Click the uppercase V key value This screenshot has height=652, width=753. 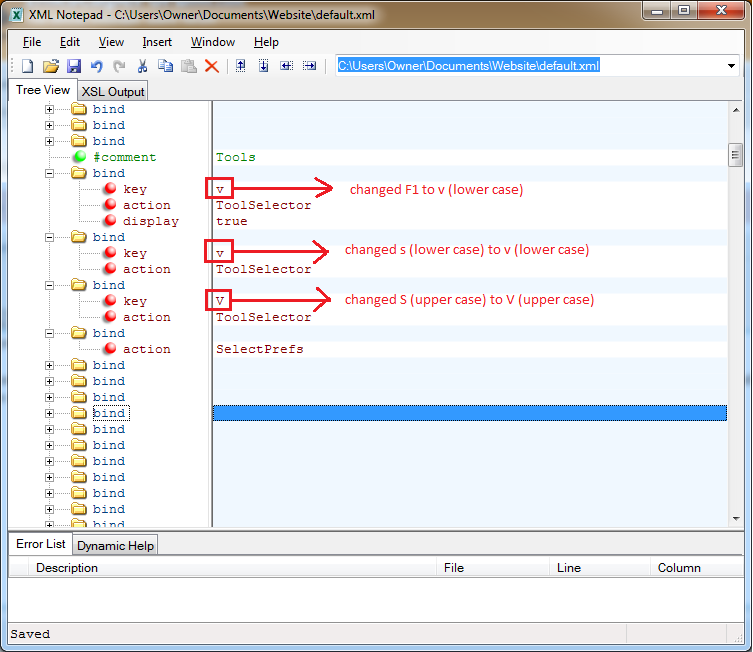point(220,301)
